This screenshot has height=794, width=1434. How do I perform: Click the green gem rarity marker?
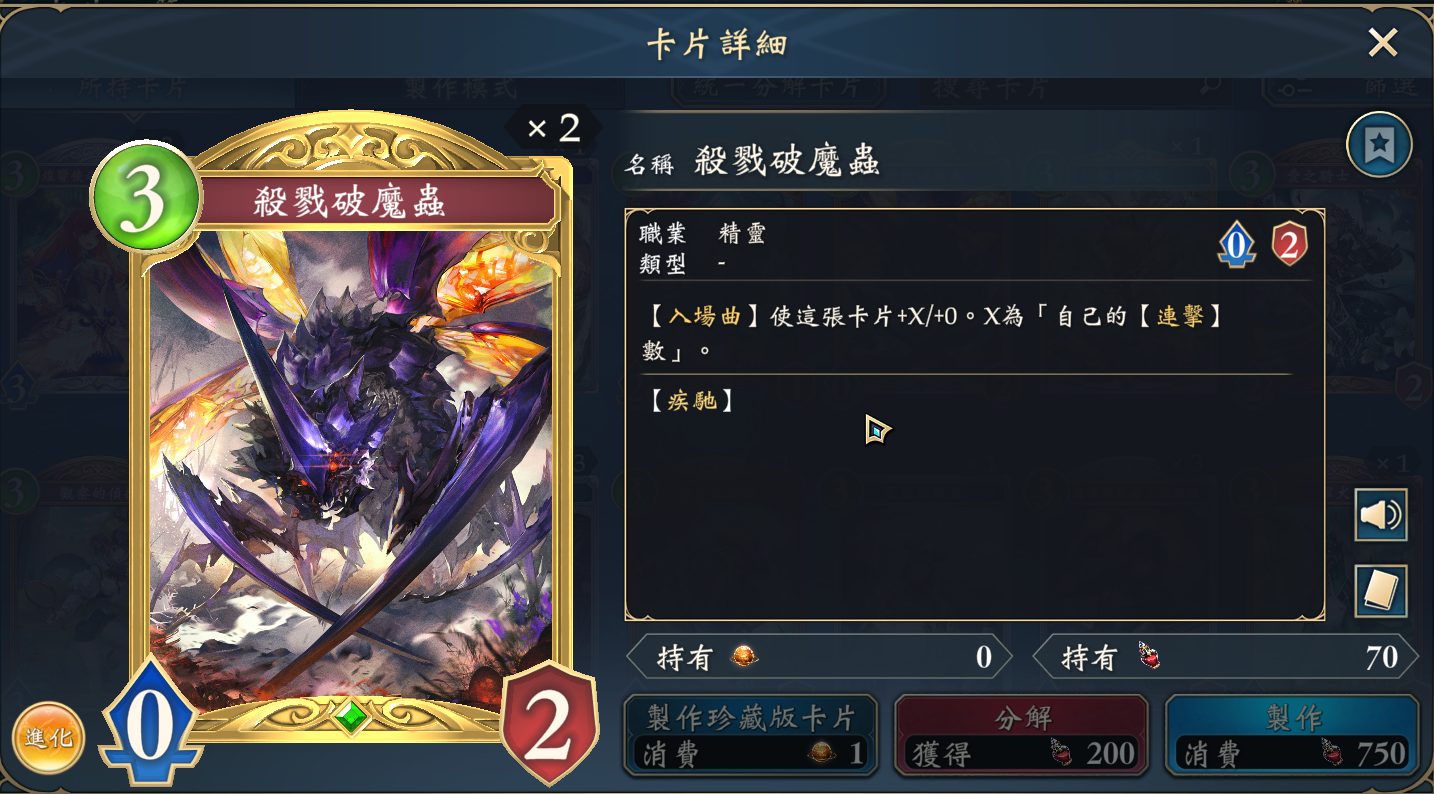point(351,717)
